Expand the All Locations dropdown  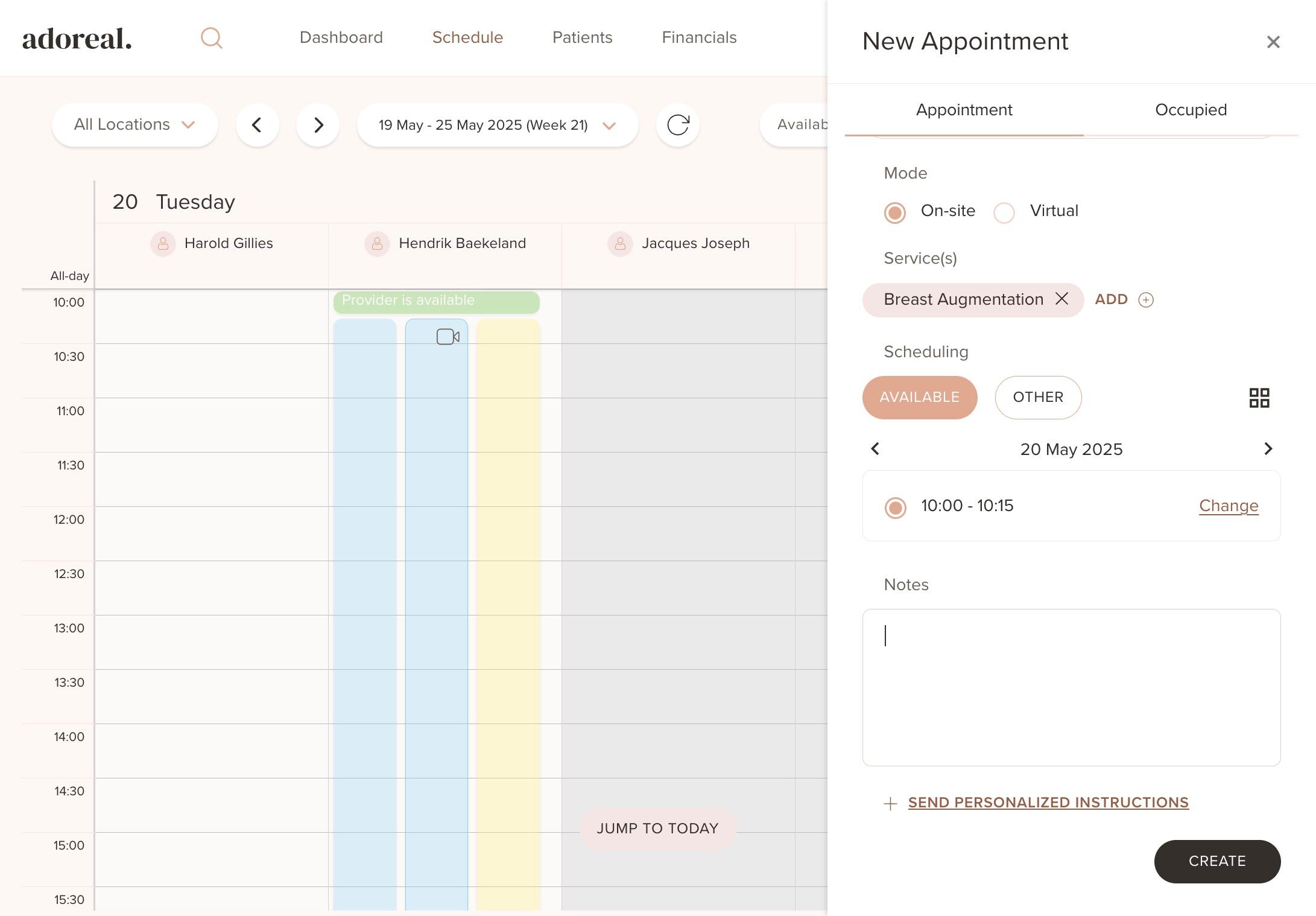pos(134,125)
